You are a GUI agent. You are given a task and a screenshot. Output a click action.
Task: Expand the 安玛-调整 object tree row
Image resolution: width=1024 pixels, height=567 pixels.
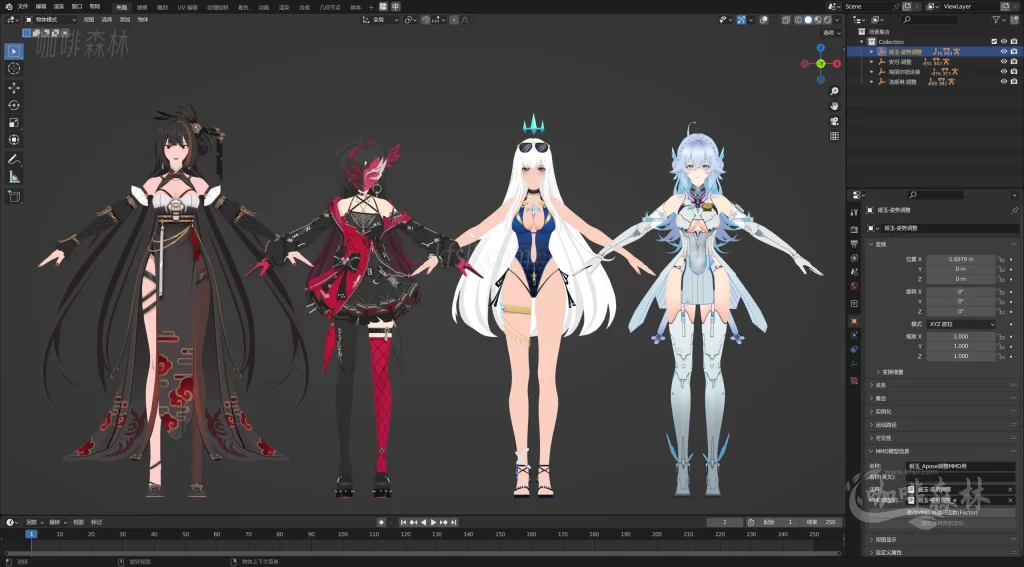pos(872,61)
